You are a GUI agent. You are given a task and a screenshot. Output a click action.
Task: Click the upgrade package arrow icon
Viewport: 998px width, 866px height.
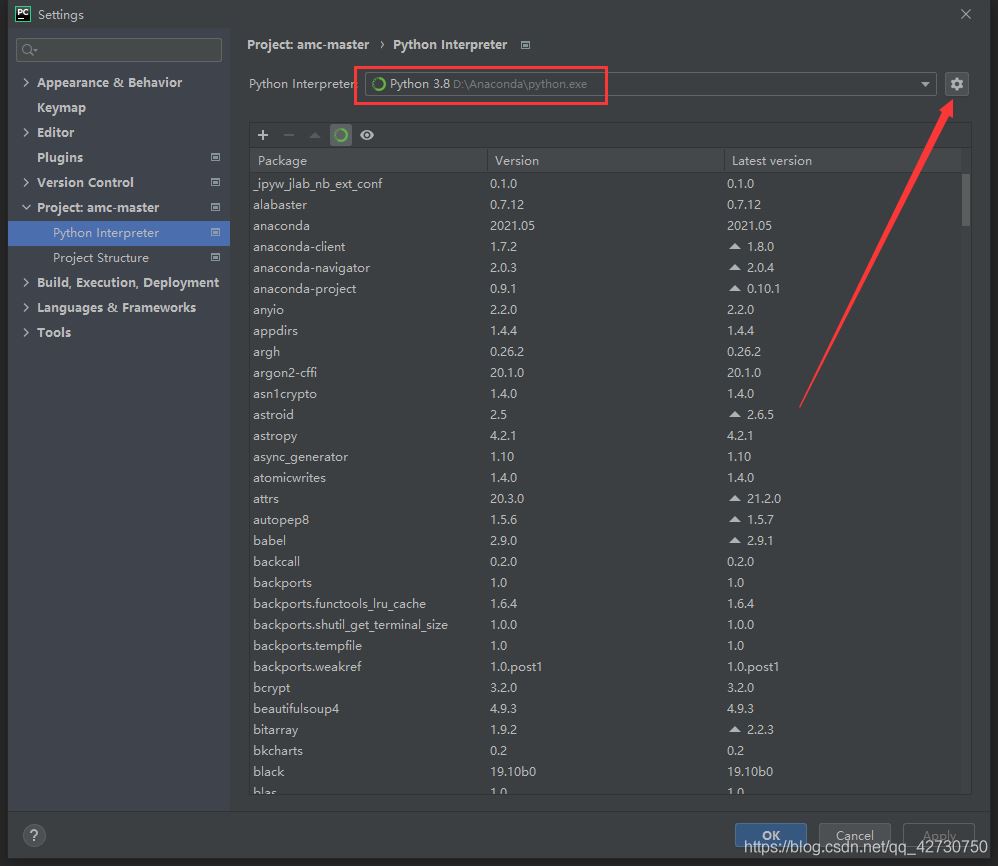tap(315, 135)
